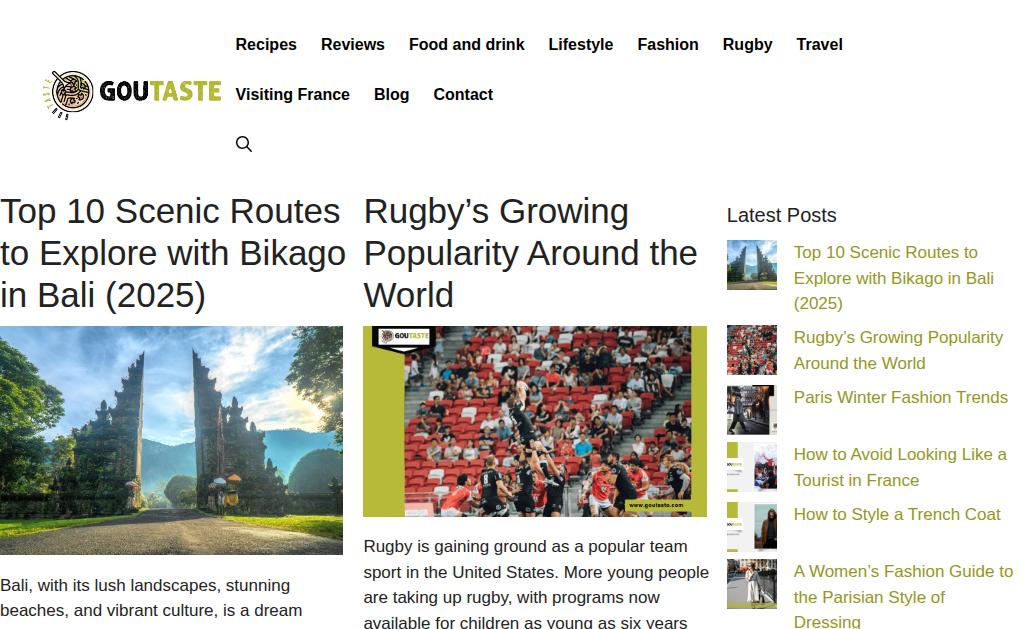Navigate to the Rugby section
Screen dimensions: 1024x629
[x=747, y=44]
